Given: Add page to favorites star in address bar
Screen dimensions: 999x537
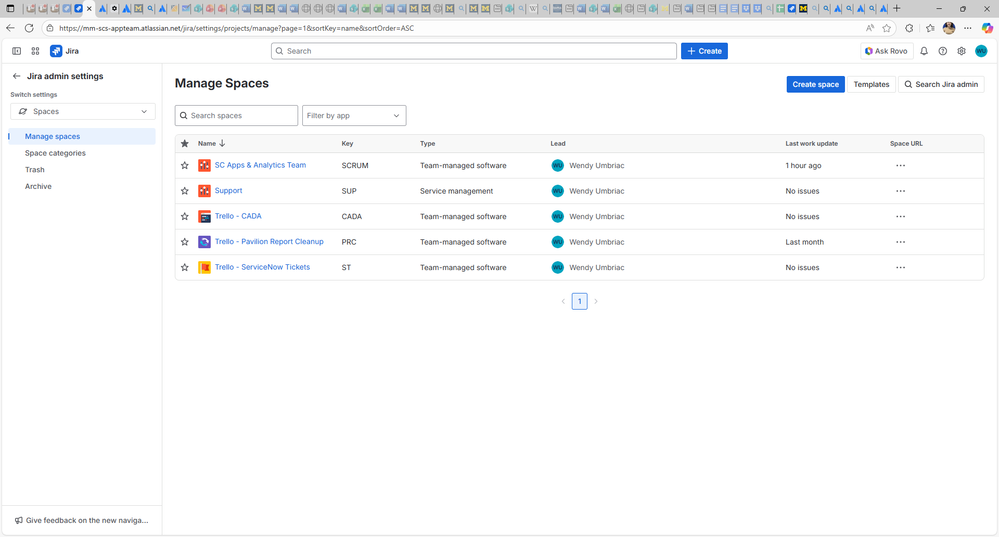Looking at the screenshot, I should coord(886,28).
